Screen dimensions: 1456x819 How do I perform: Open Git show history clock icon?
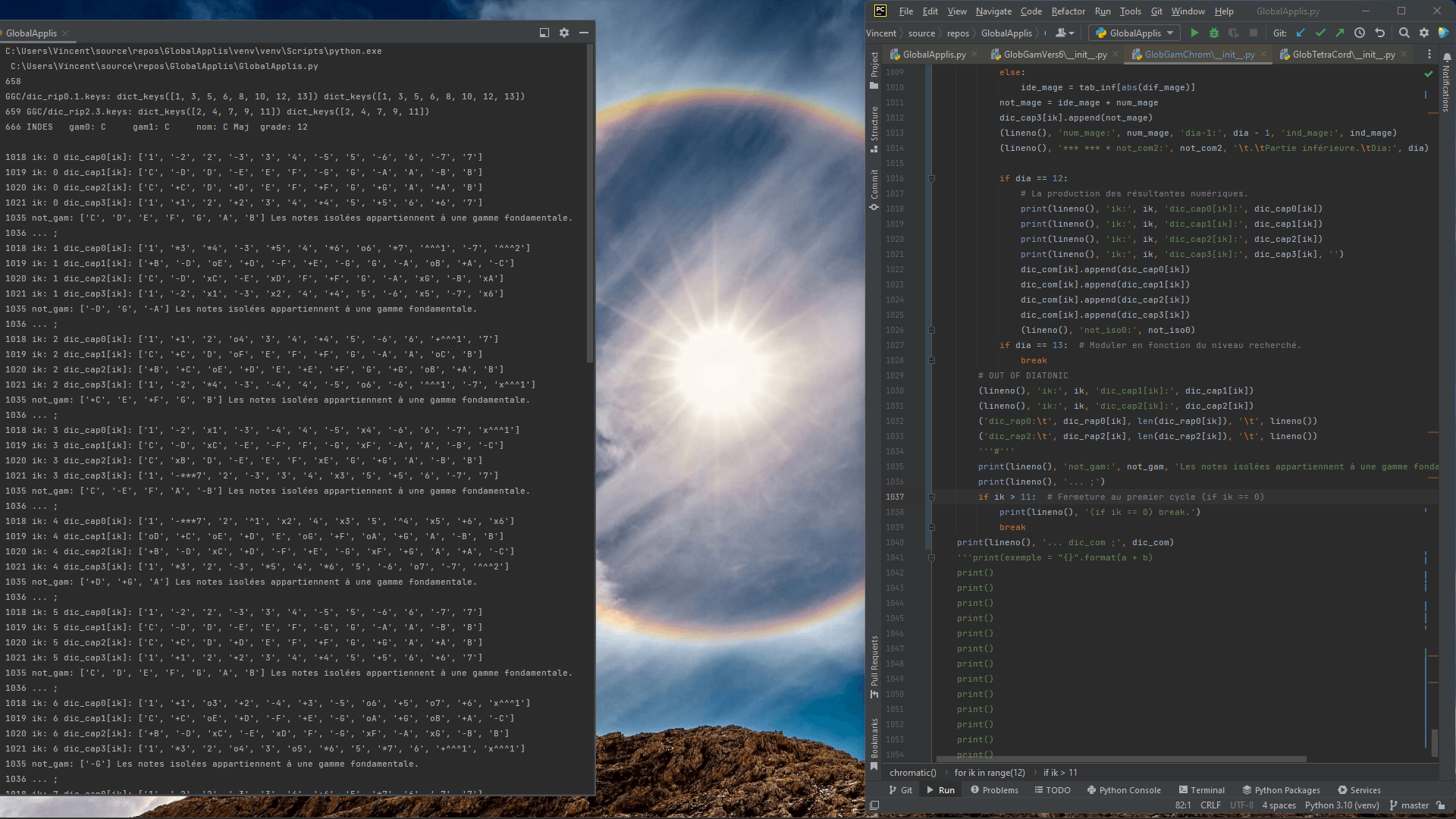1360,33
